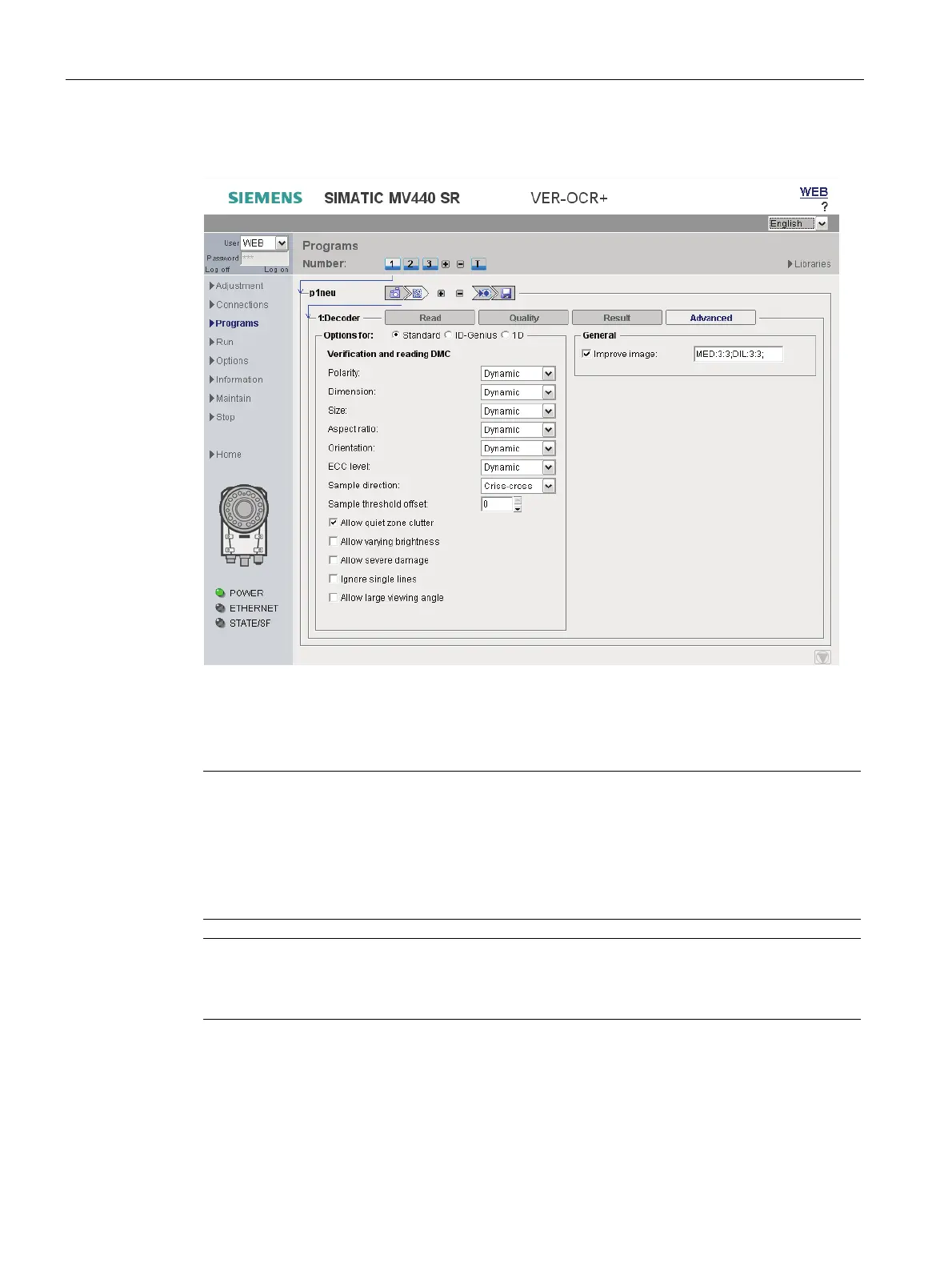Select the 1D options radio button
Viewport: 952px width, 1271px height.
[505, 335]
